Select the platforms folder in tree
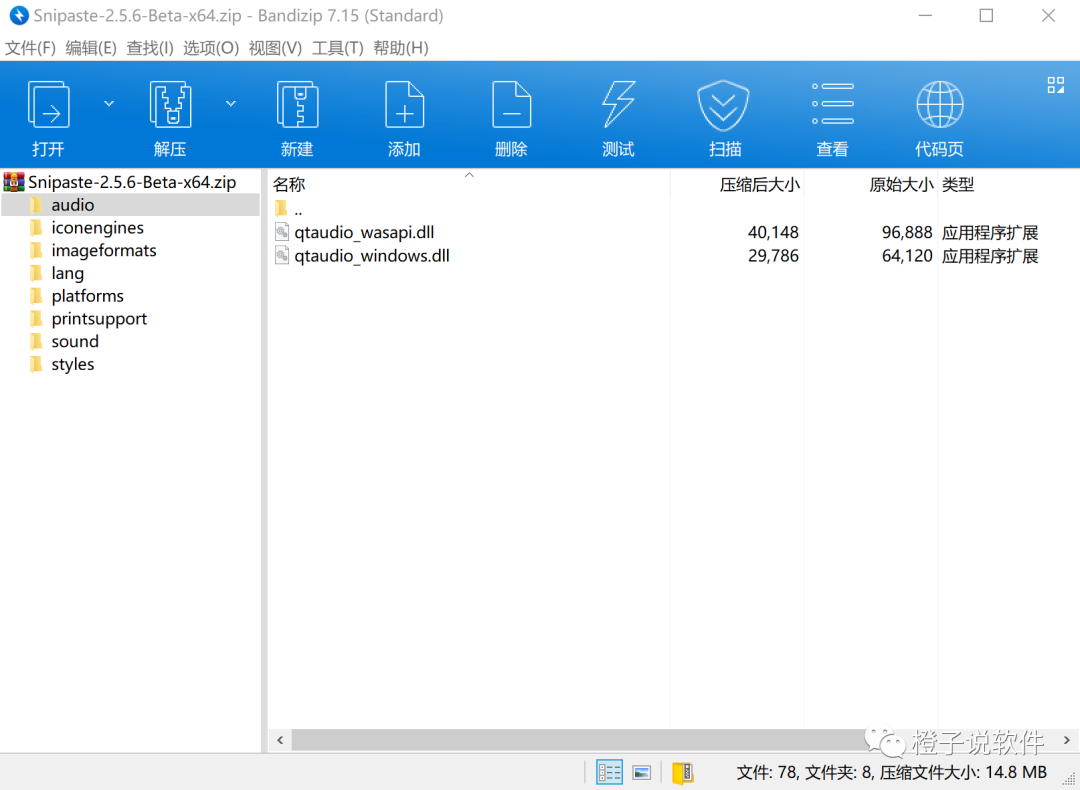The image size is (1080, 790). pyautogui.click(x=87, y=296)
